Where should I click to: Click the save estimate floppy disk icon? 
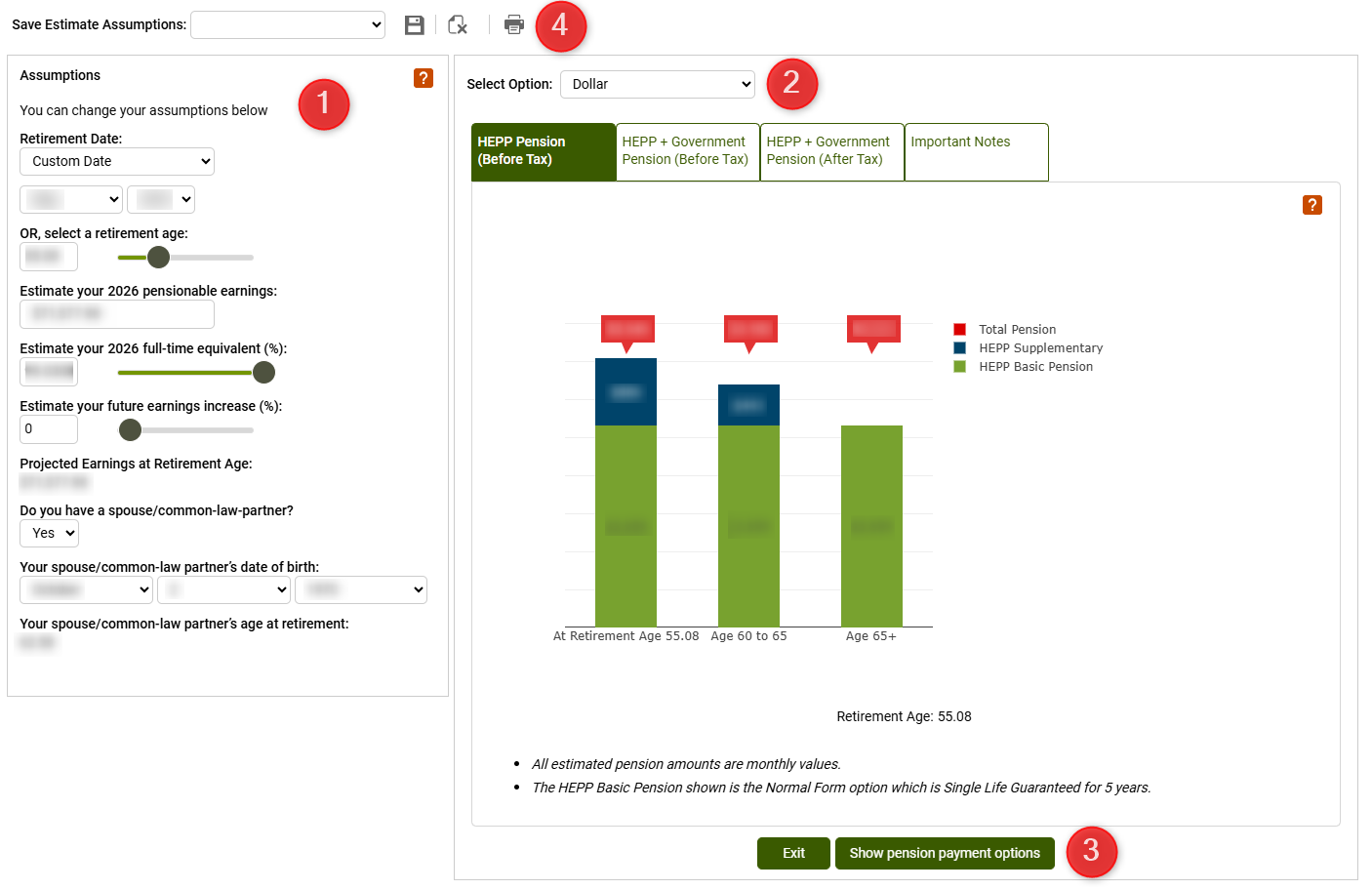415,25
